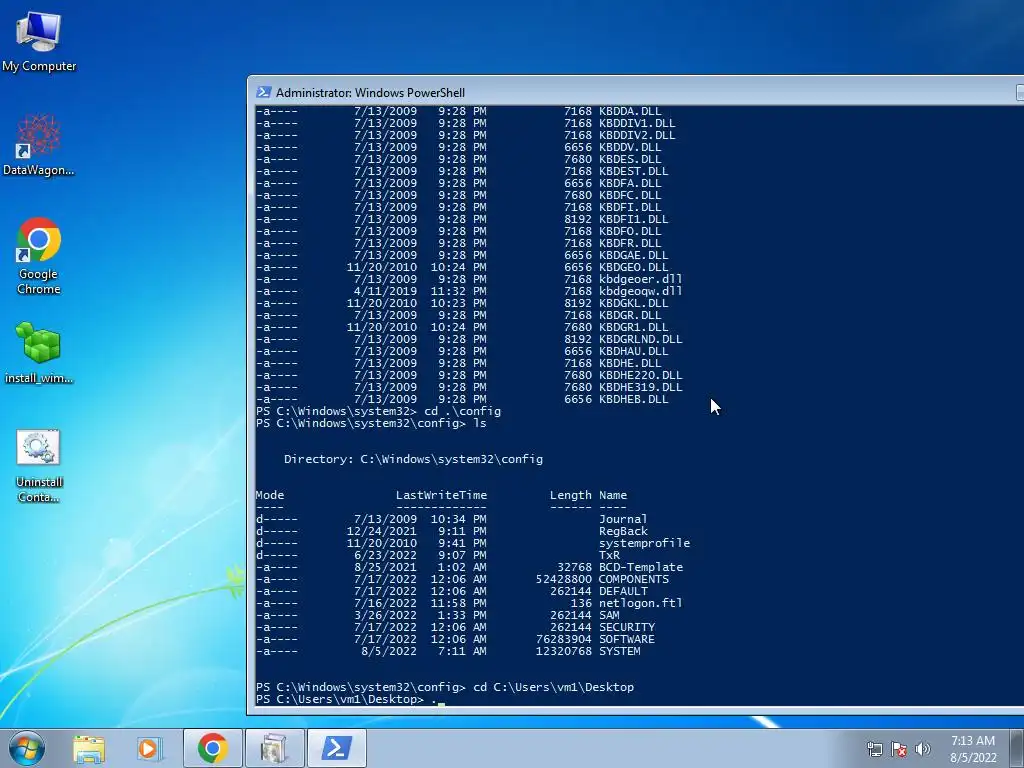Click the systemprofile directory entry
The height and width of the screenshot is (768, 1024).
point(645,543)
